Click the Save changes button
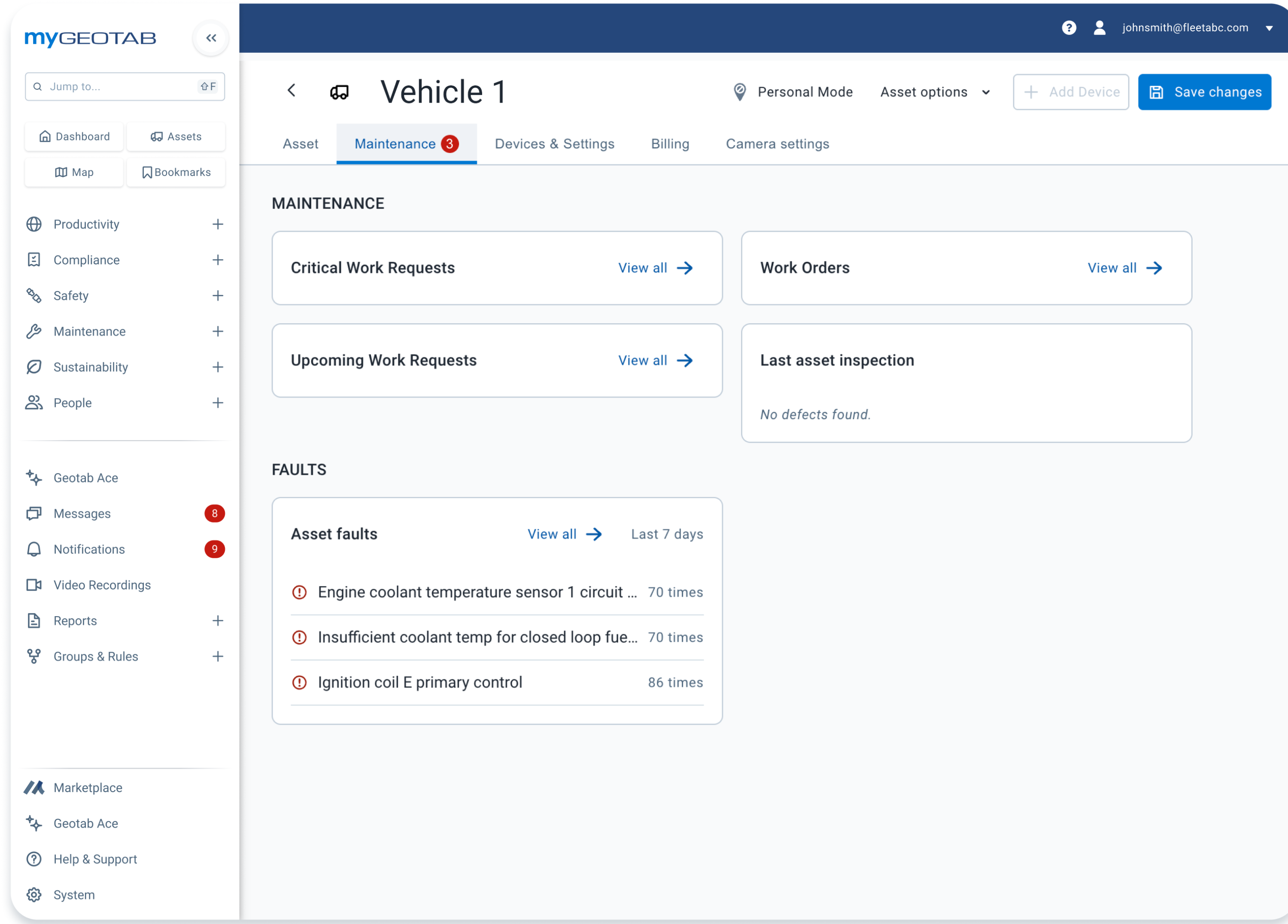The height and width of the screenshot is (924, 1288). (x=1204, y=92)
